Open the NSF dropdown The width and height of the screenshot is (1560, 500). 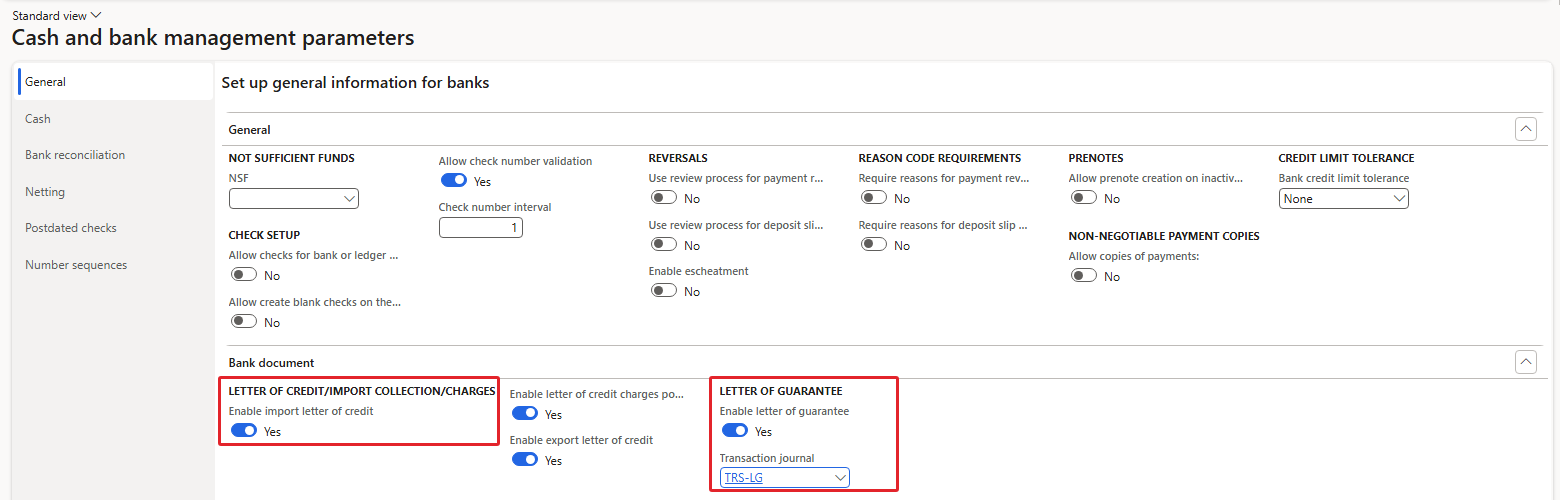tap(294, 198)
